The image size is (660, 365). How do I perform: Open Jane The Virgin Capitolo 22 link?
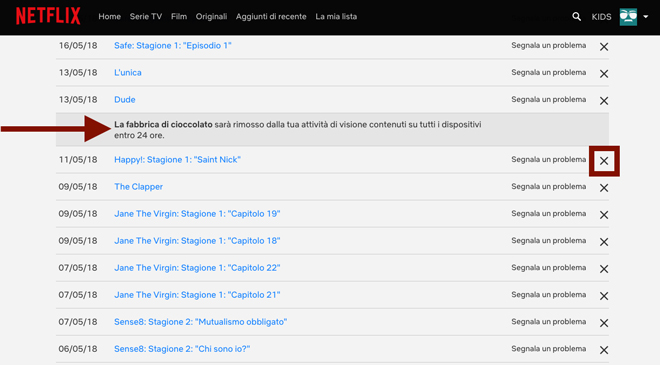[x=197, y=267]
